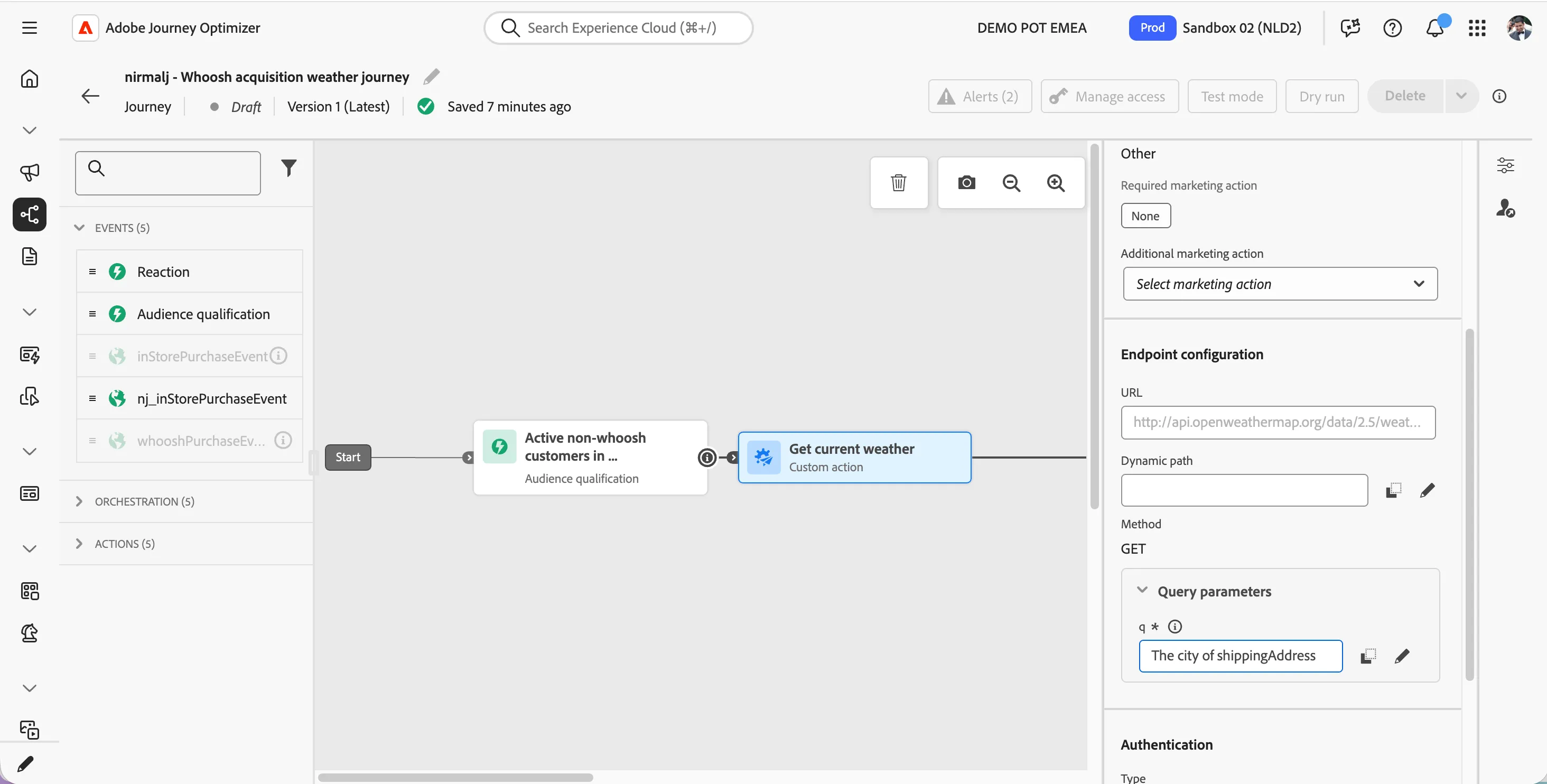Delete selected activity with canvas trash icon

point(898,182)
